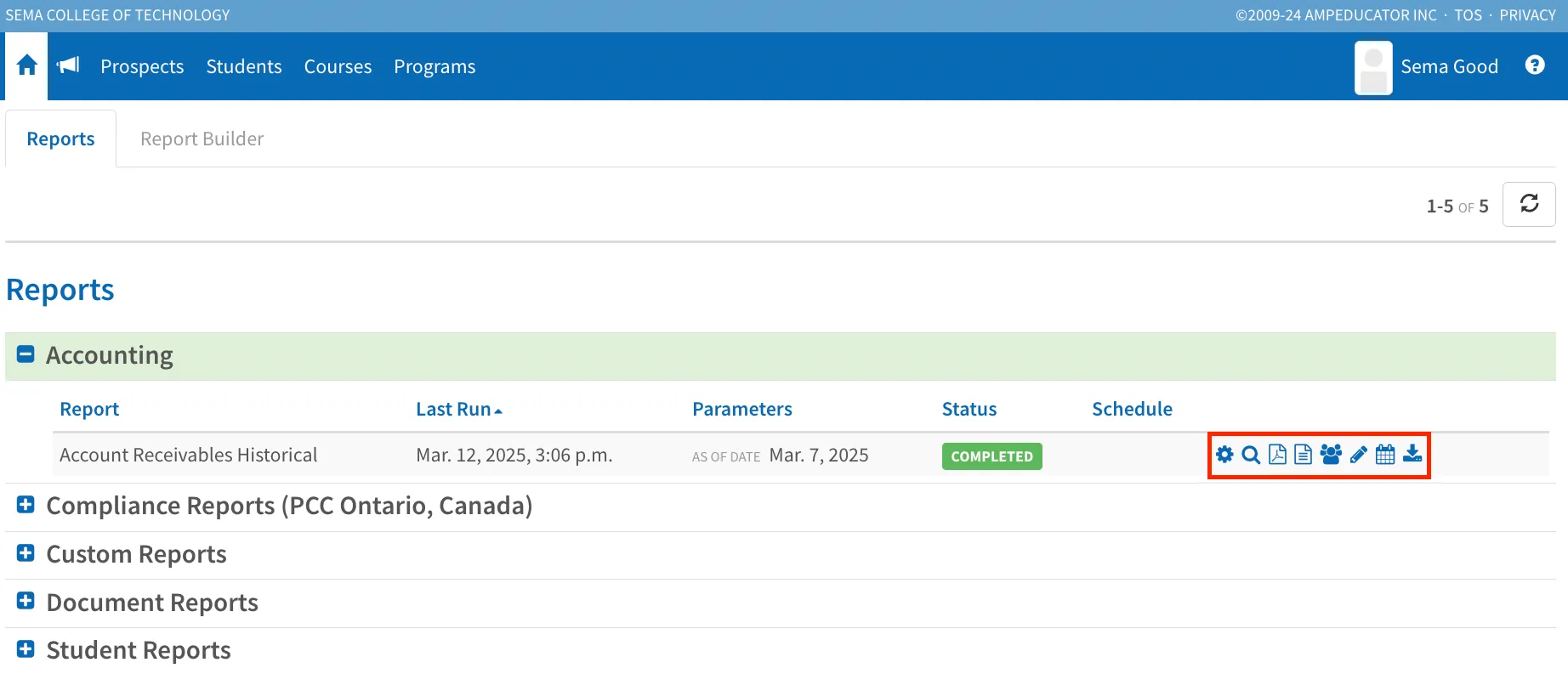This screenshot has width=1568, height=685.
Task: Click the pencil edit icon in report row
Action: pos(1359,455)
